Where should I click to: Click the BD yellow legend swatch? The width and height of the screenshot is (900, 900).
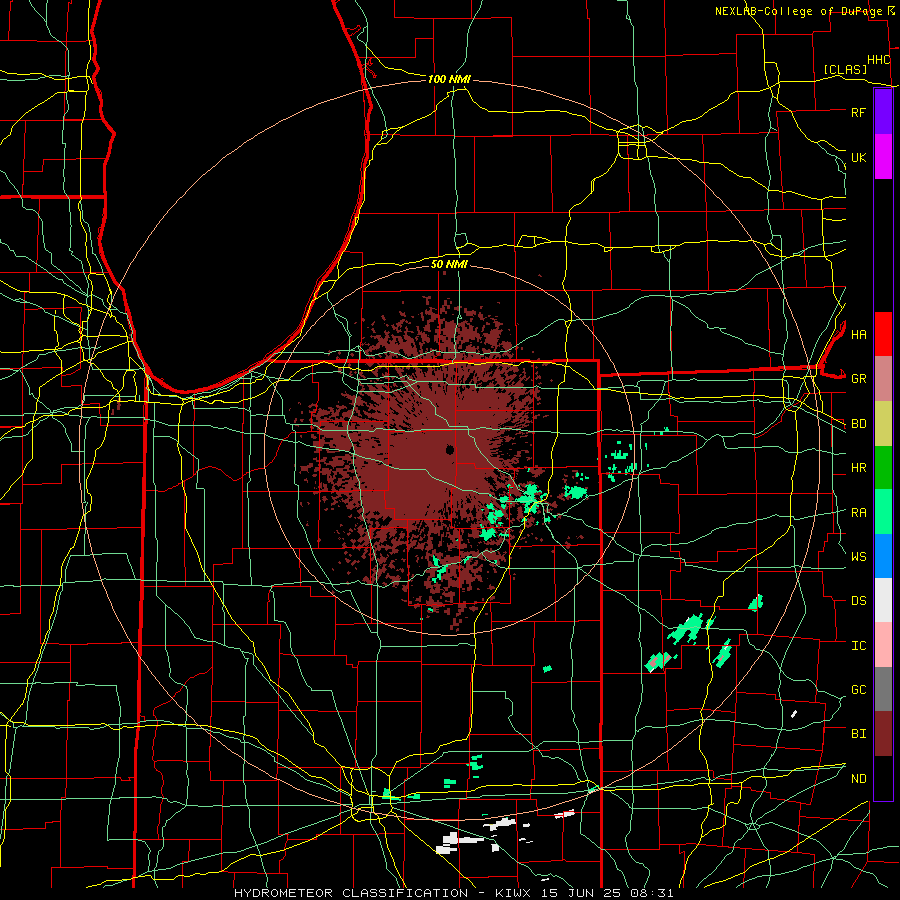tap(883, 423)
